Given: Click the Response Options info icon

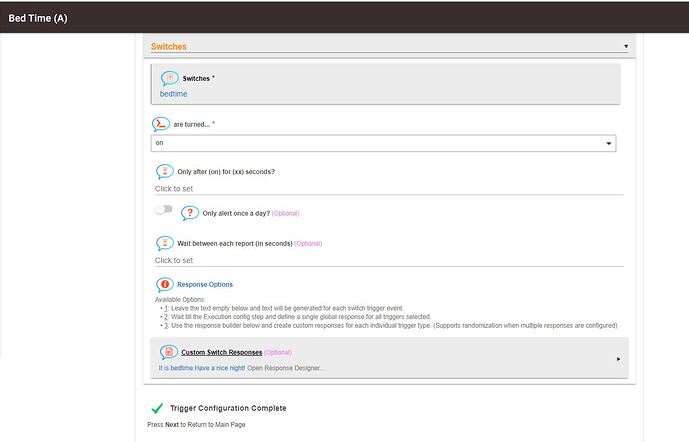Looking at the screenshot, I should (x=165, y=284).
